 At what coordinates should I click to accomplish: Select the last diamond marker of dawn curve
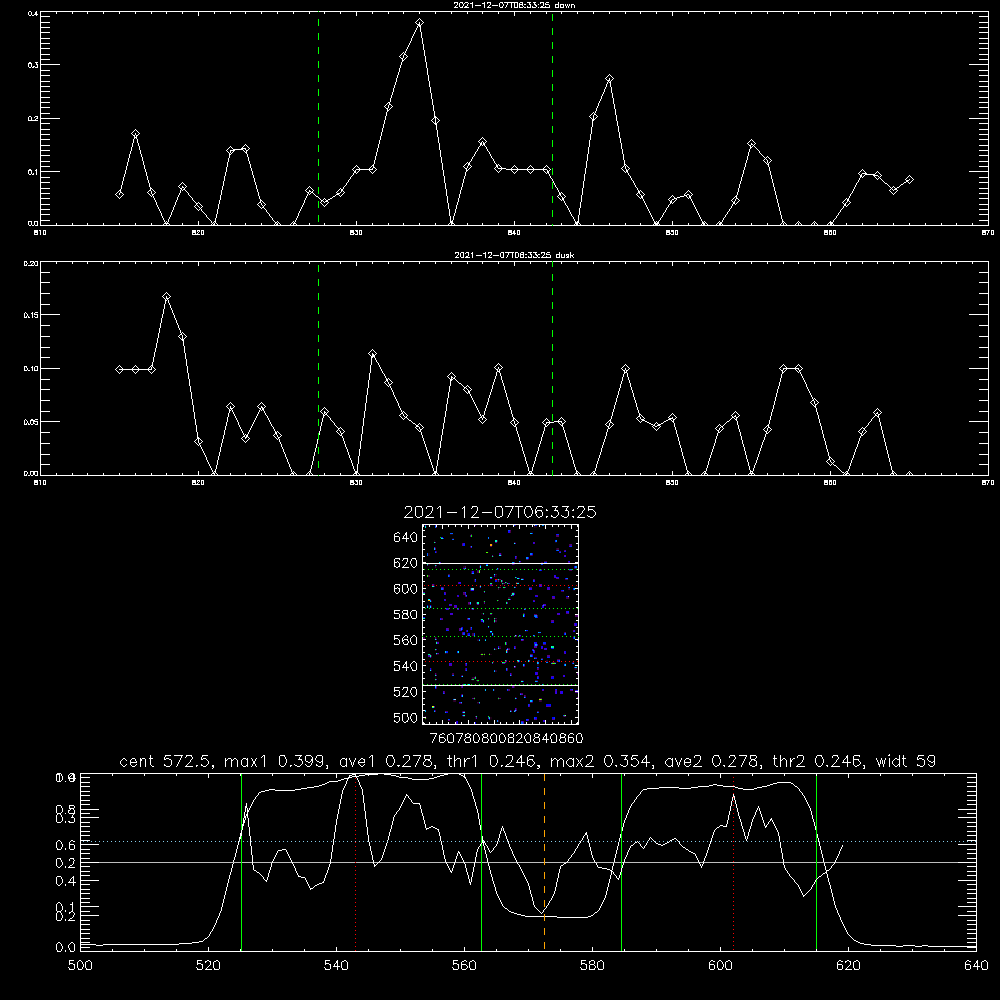pos(909,180)
